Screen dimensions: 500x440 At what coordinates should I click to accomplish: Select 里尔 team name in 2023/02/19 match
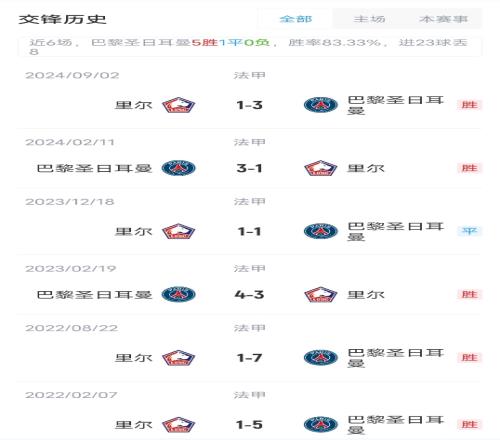tap(366, 295)
